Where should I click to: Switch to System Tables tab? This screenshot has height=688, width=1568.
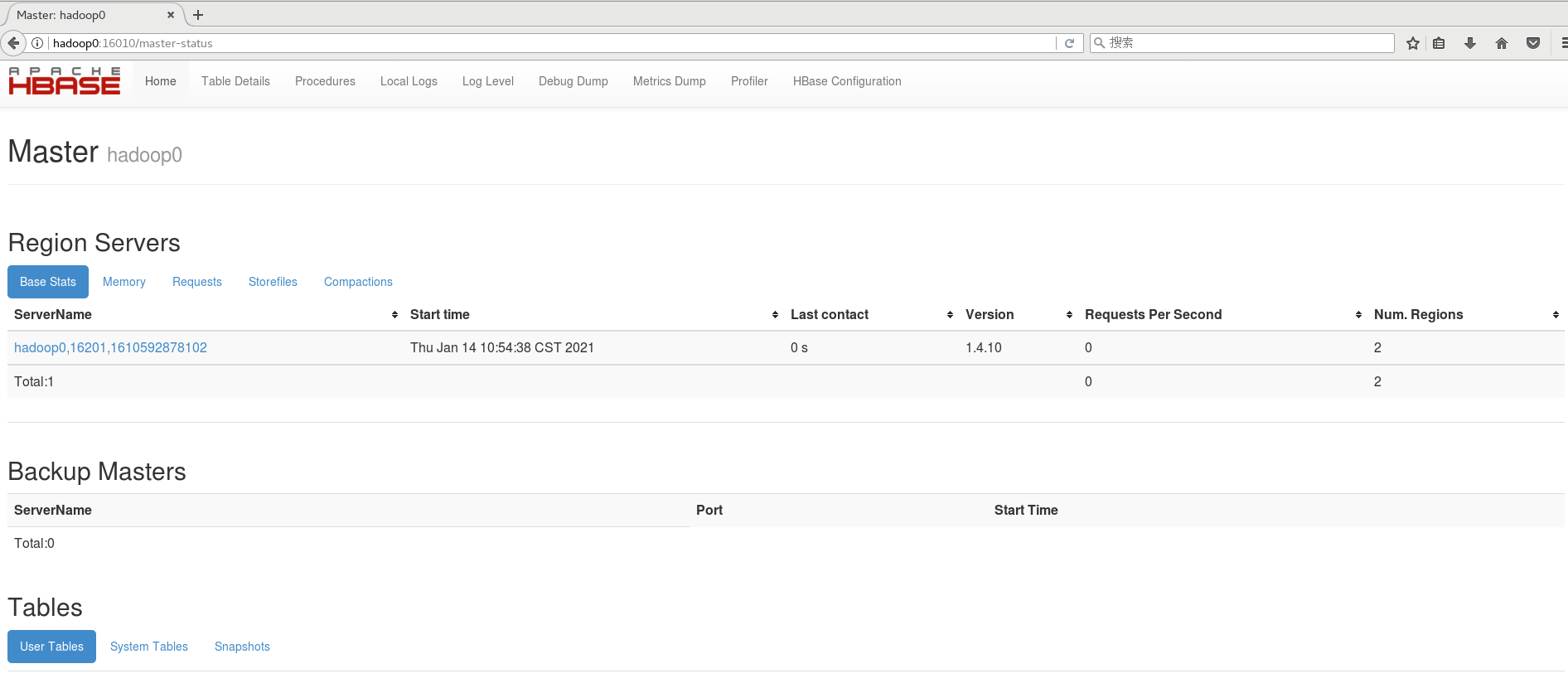click(149, 647)
